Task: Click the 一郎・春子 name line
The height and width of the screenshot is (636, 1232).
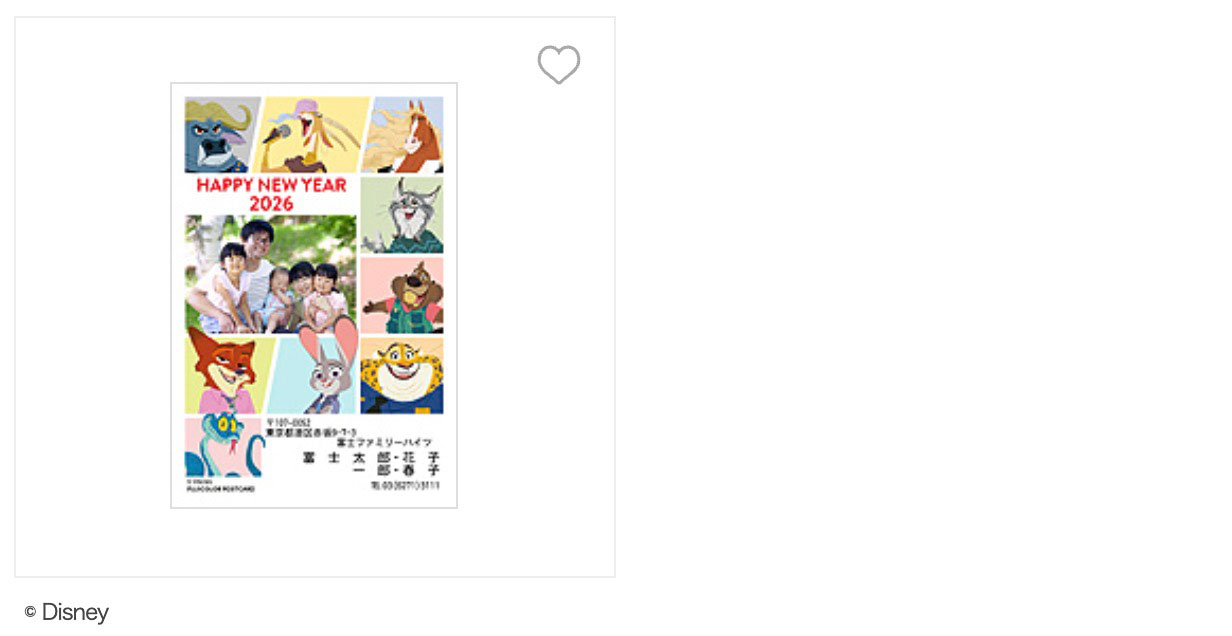Action: [x=397, y=470]
